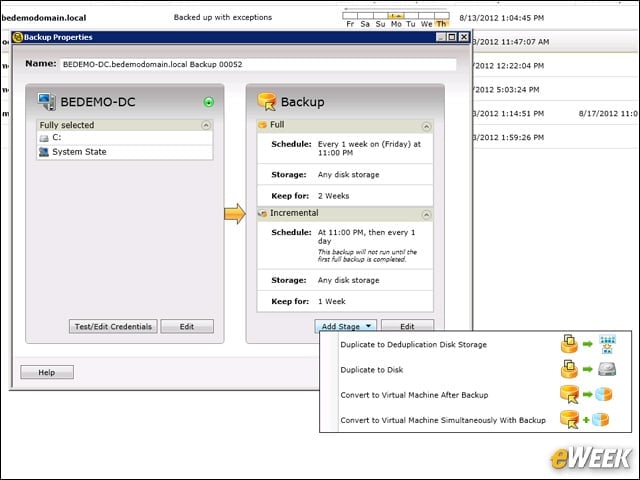Choose Duplicate to Disk

[371, 370]
